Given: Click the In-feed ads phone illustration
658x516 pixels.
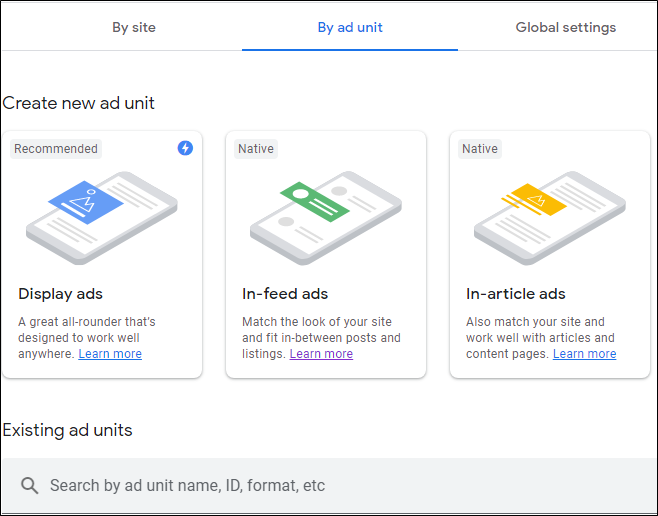Looking at the screenshot, I should (326, 218).
